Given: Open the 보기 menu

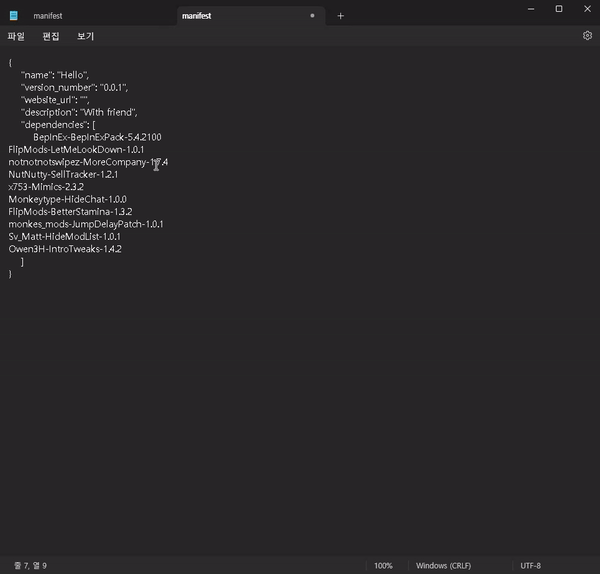Looking at the screenshot, I should click(85, 36).
